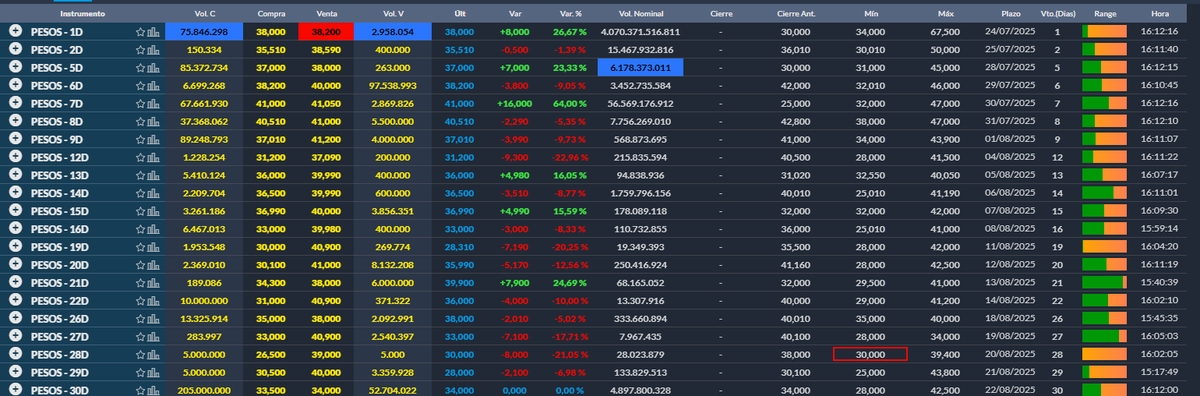
Task: Expand the PESOS - 1D row
Action: tap(15, 32)
